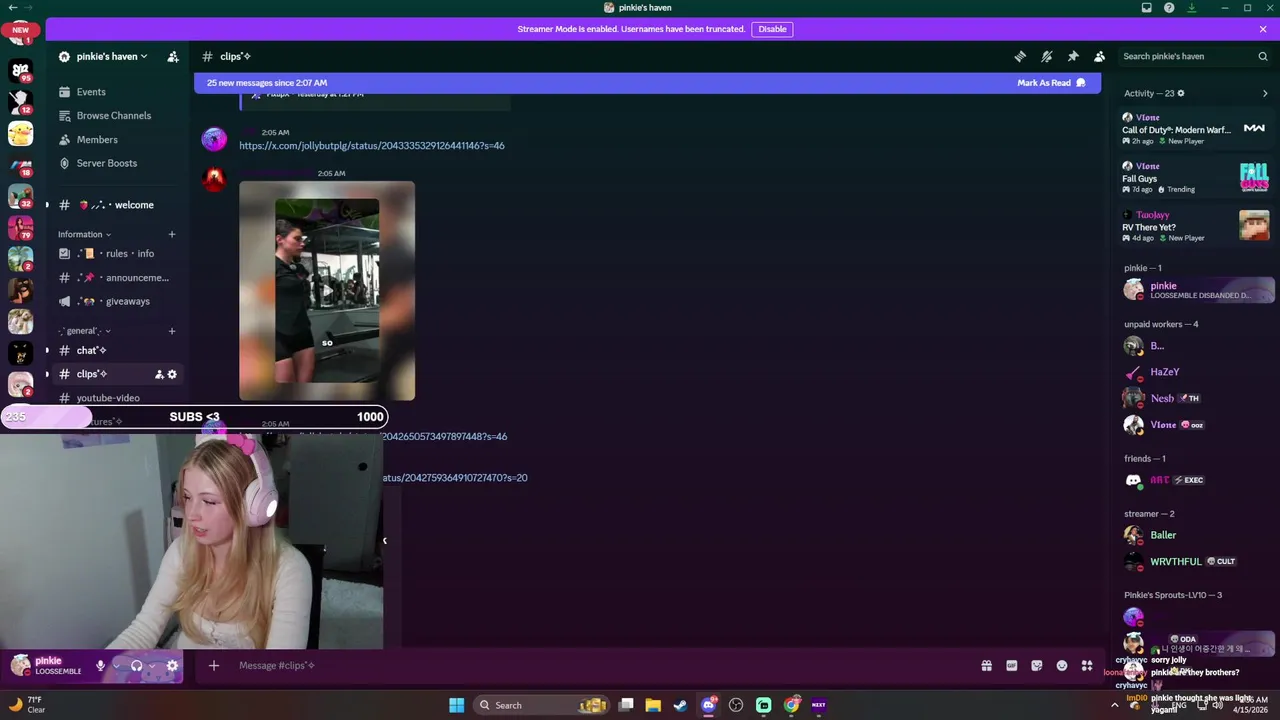Screen dimensions: 1280x720
Task: Open the chat channel
Action: [x=119, y=350]
